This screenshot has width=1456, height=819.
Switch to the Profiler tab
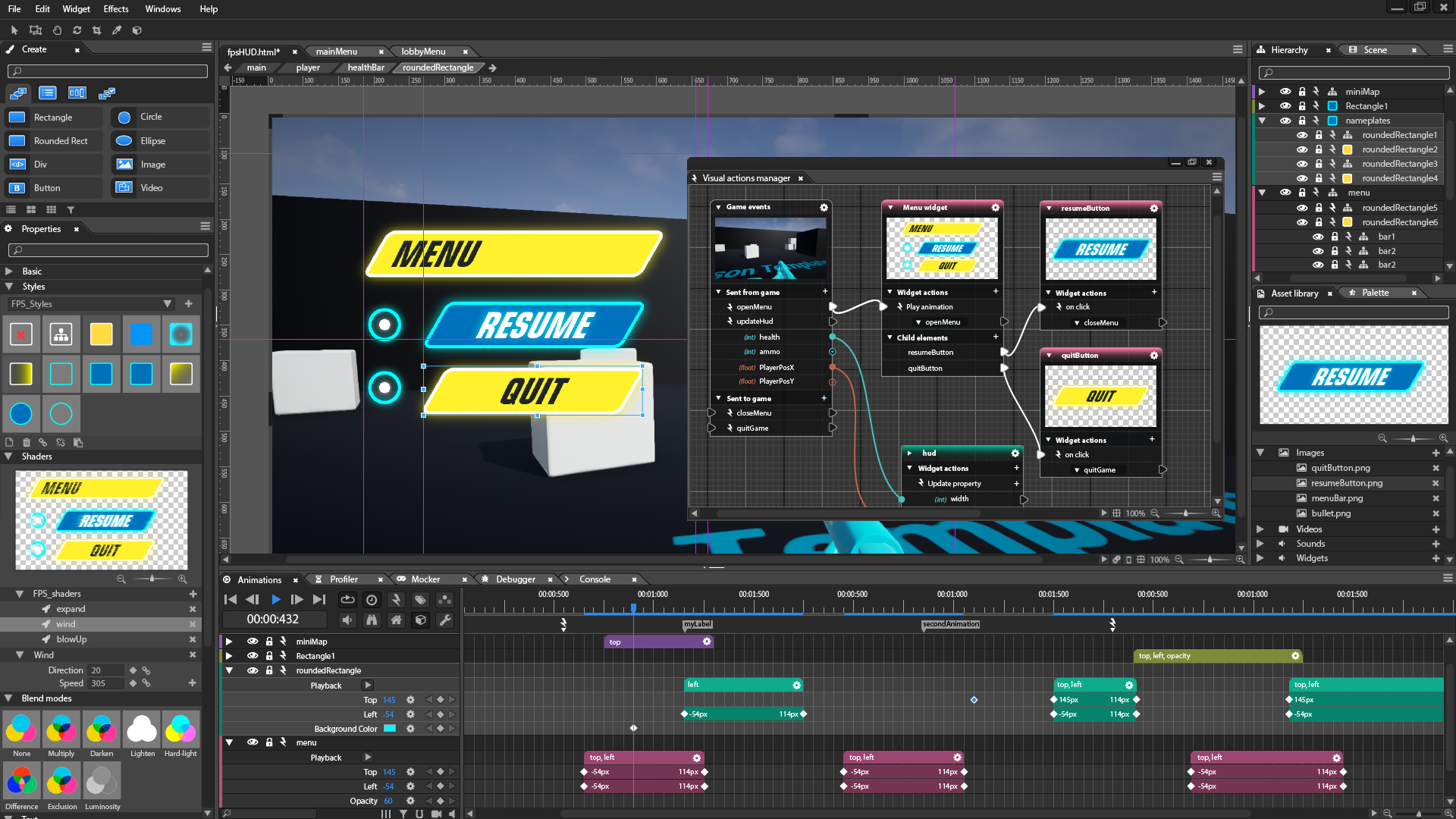[344, 579]
